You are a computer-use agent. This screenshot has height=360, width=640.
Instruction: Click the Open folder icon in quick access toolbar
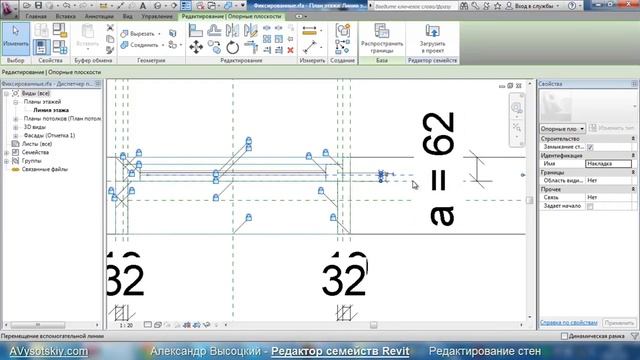click(x=27, y=6)
